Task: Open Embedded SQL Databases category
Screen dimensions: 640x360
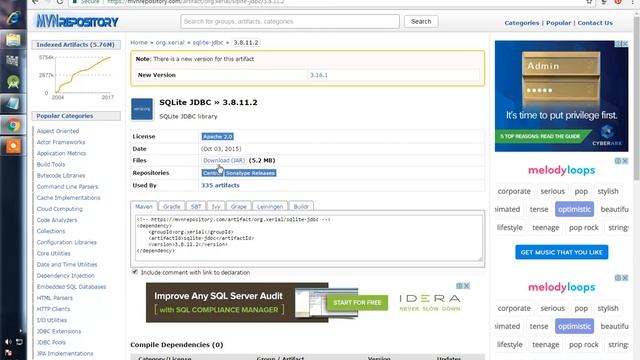Action: coord(71,287)
